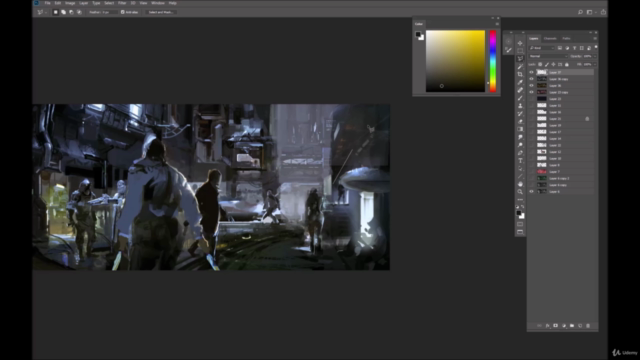The height and width of the screenshot is (360, 640).
Task: Toggle the layer filtering on/off switch
Action: tap(596, 47)
